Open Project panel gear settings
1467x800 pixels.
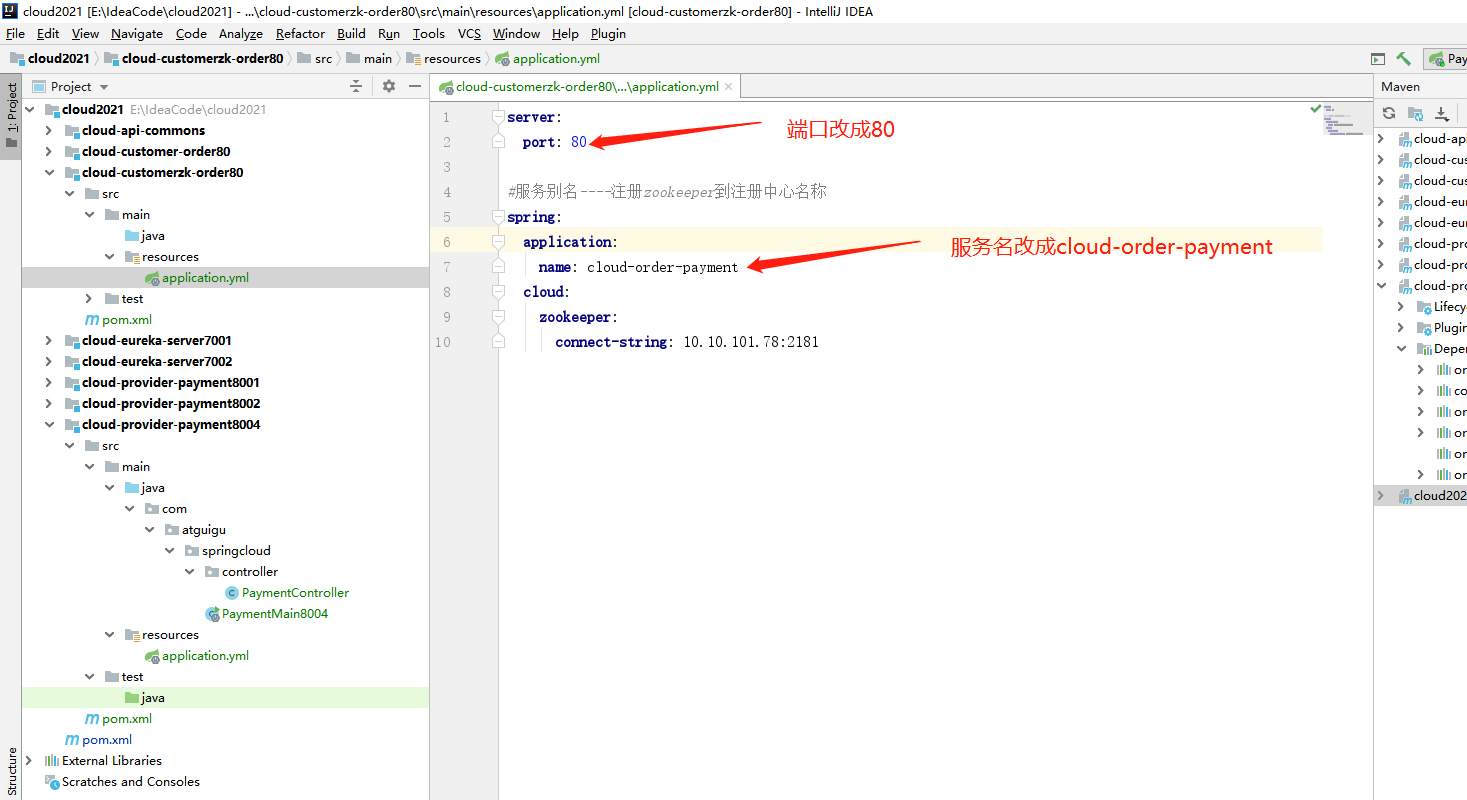tap(389, 87)
